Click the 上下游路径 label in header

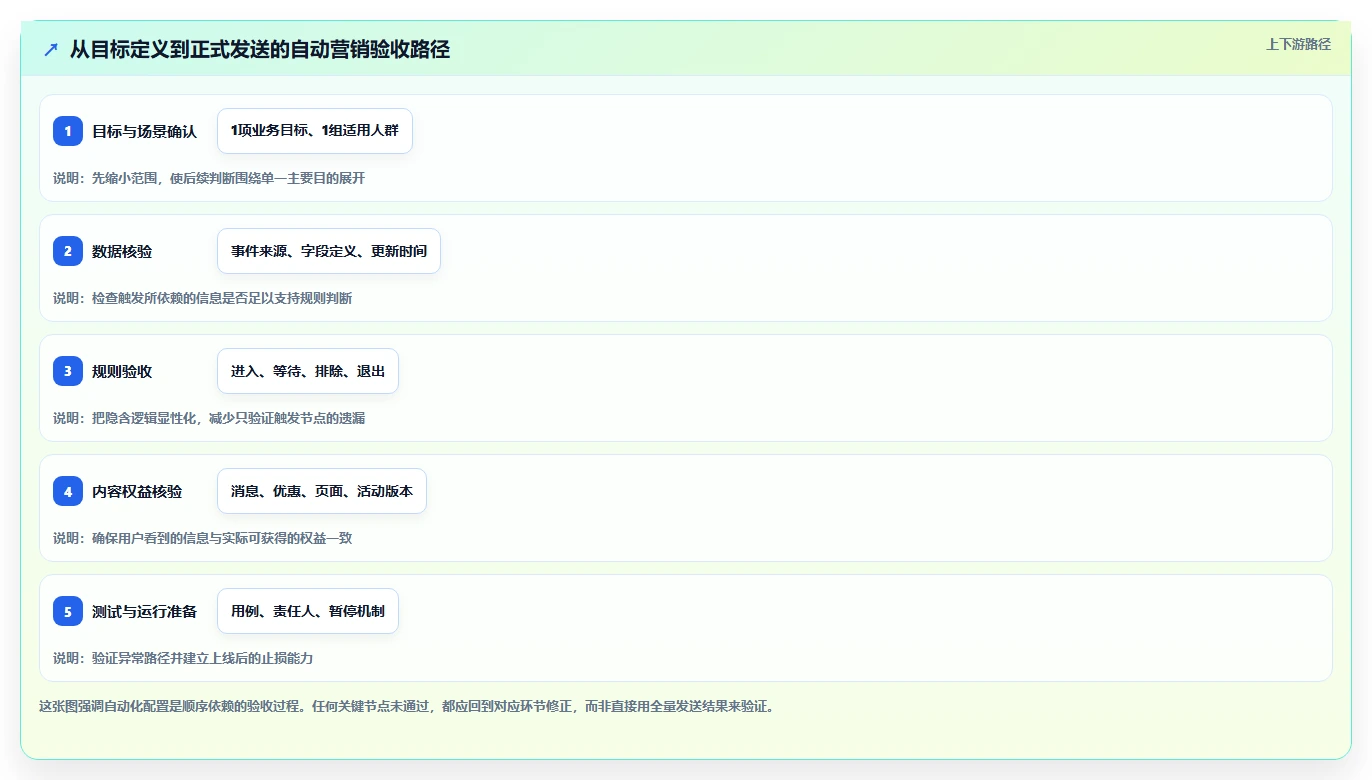1298,44
